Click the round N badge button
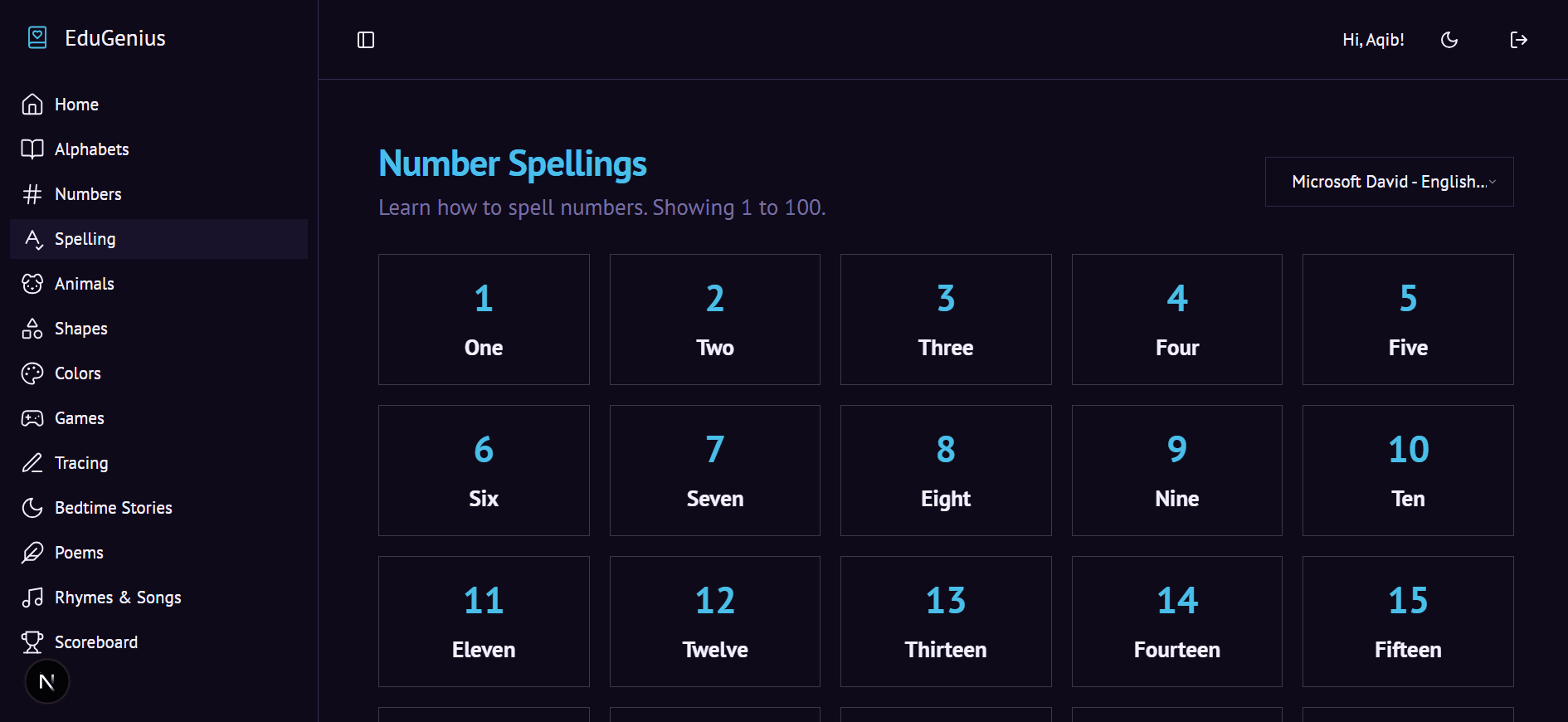 tap(47, 682)
